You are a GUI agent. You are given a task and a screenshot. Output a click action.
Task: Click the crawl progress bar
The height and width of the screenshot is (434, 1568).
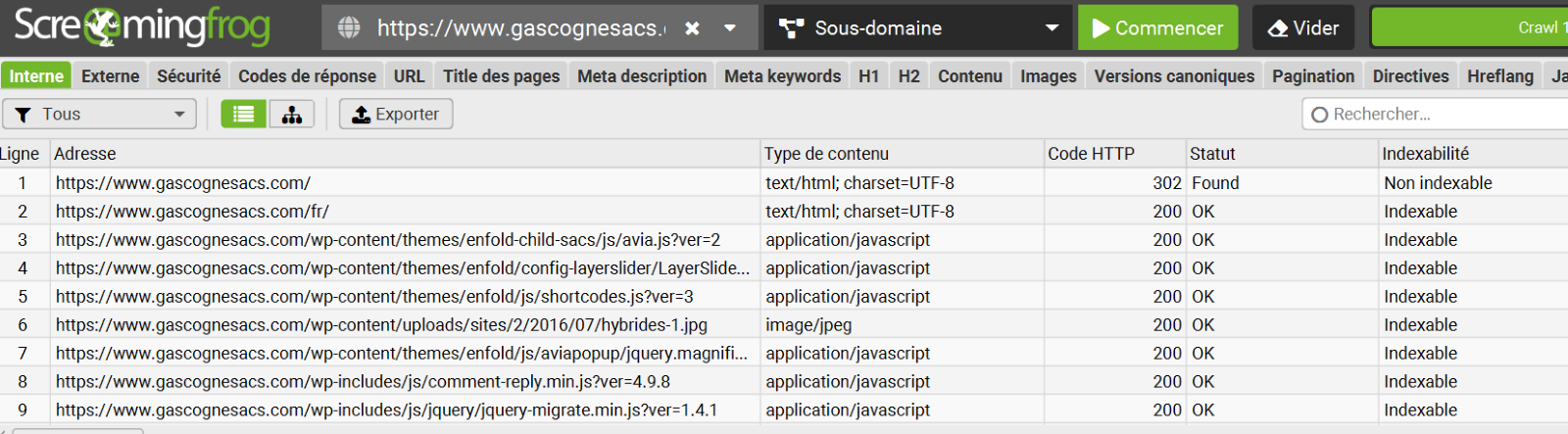[x=1470, y=28]
